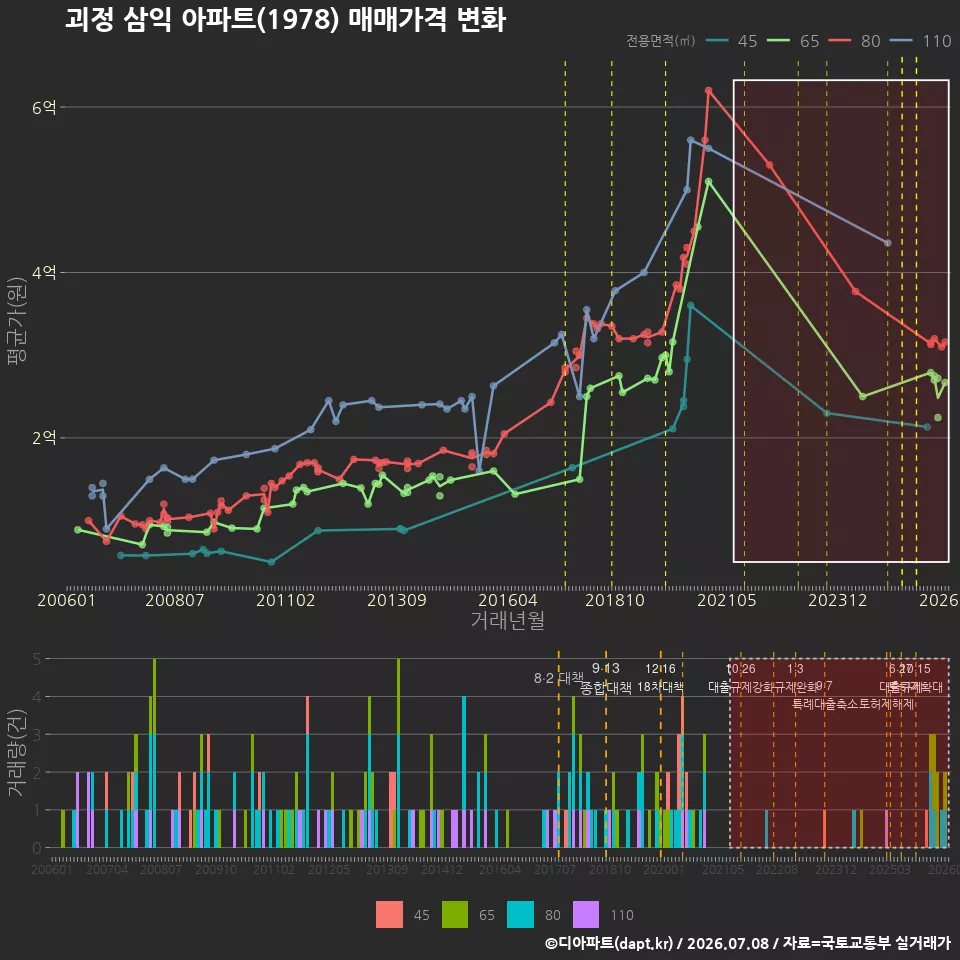
Task: Click the last point of 110 line
Action: click(888, 243)
